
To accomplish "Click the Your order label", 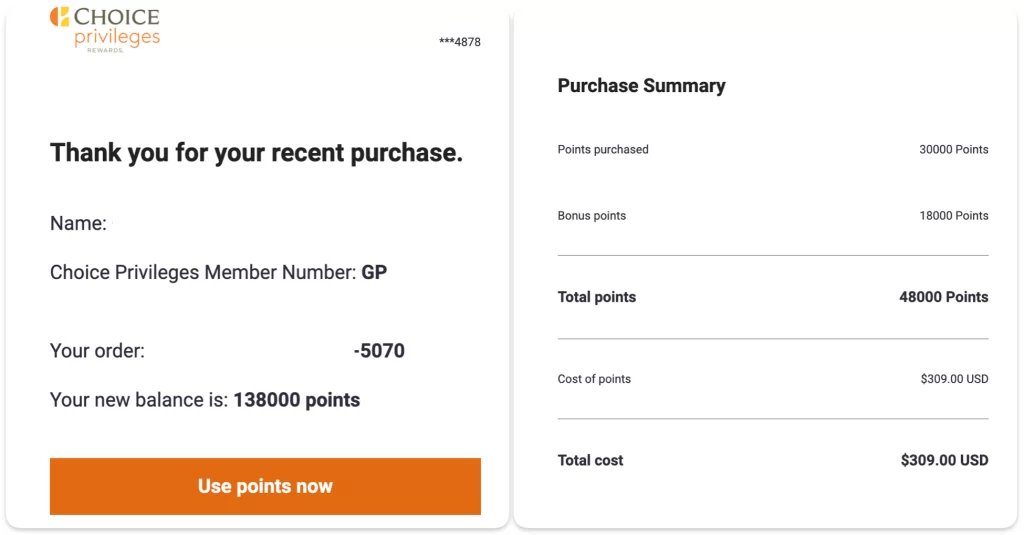I will click(97, 351).
